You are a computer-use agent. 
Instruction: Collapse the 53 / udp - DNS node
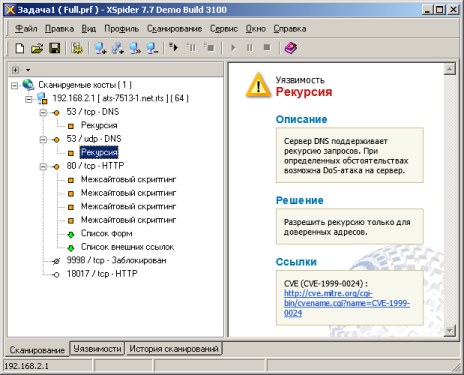click(x=43, y=139)
